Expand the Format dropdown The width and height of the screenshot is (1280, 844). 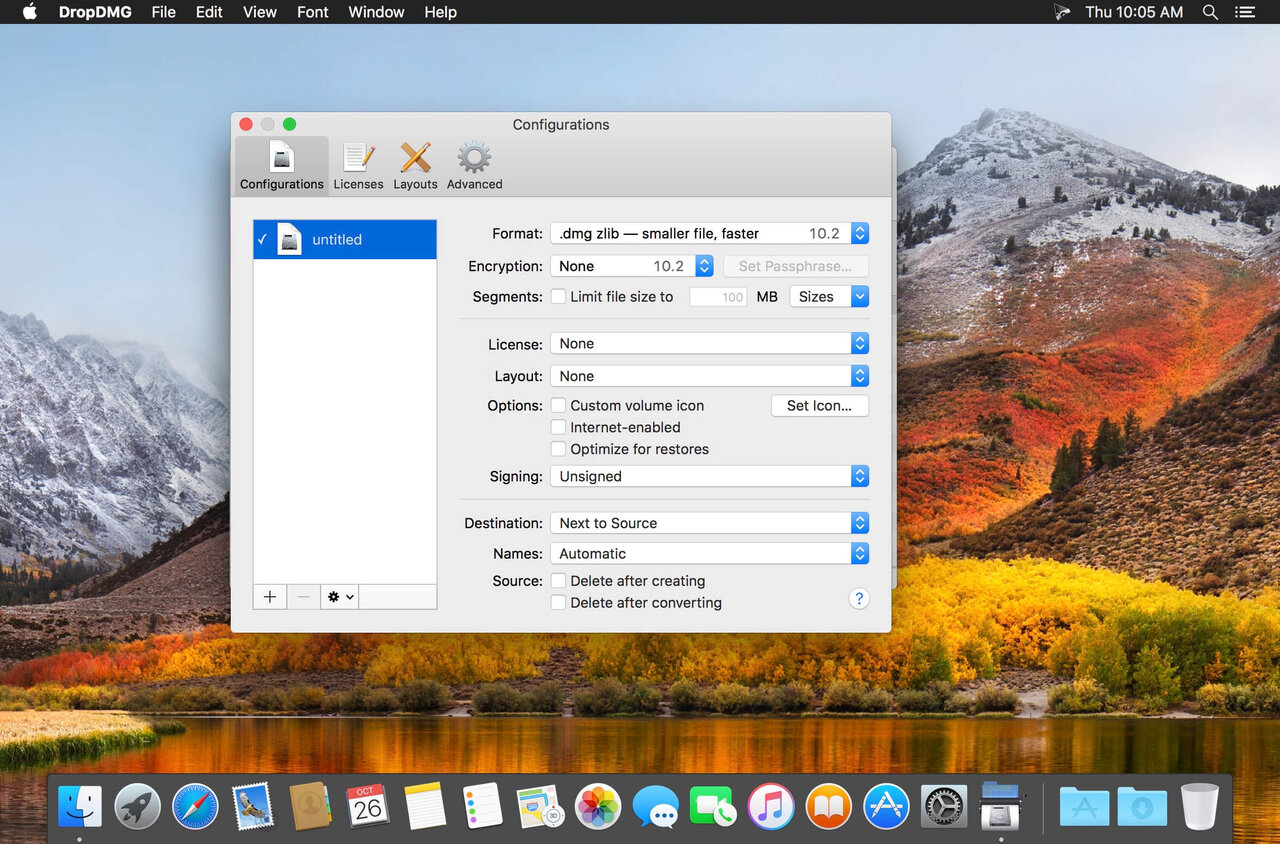[709, 234]
